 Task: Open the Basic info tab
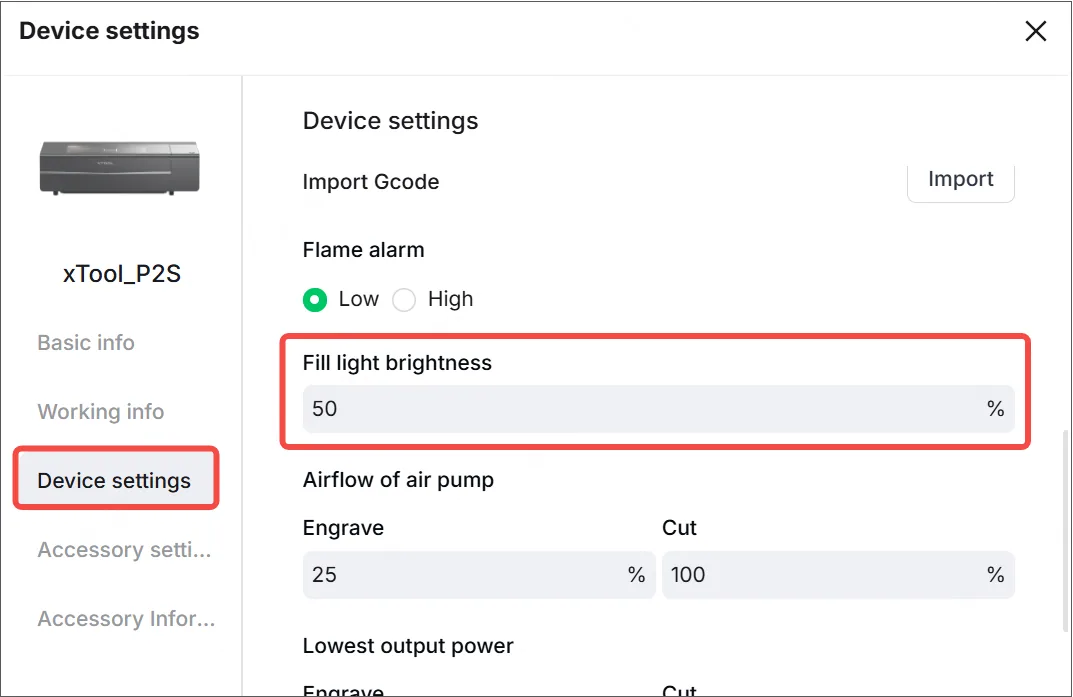click(x=86, y=342)
